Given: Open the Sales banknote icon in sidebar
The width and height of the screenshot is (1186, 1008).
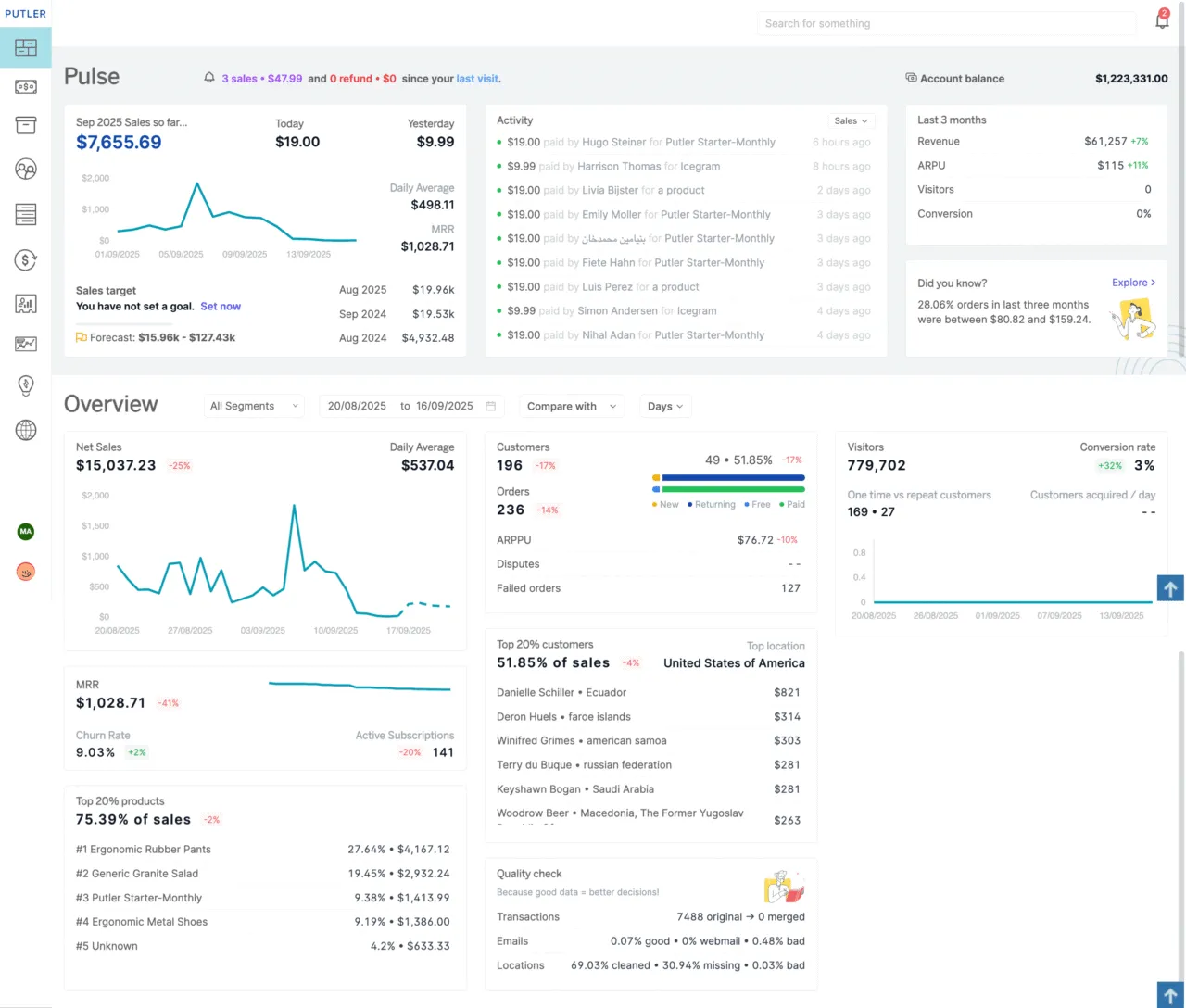Looking at the screenshot, I should pos(26,86).
